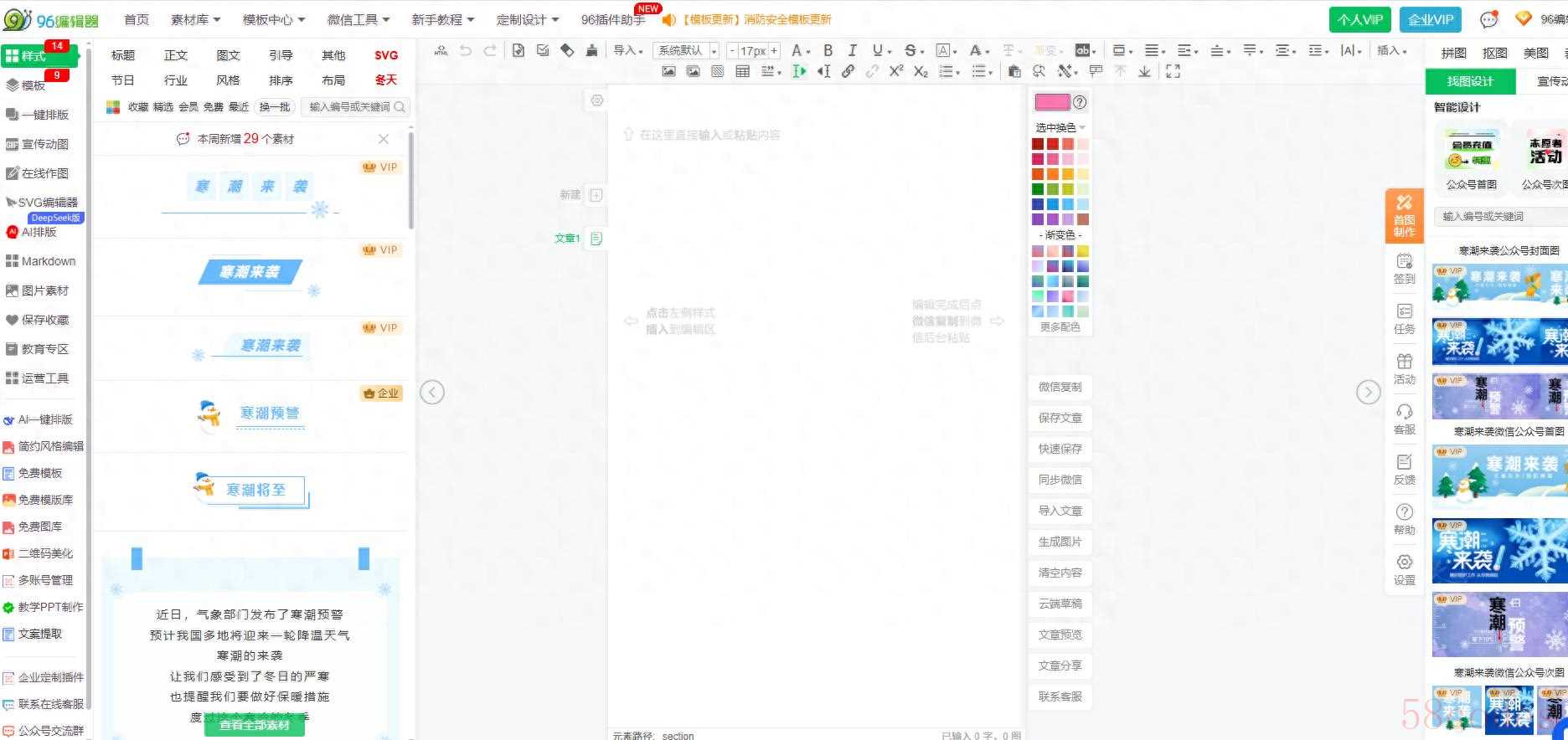Click the 保存文章 button
This screenshot has height=740, width=1568.
pos(1060,418)
